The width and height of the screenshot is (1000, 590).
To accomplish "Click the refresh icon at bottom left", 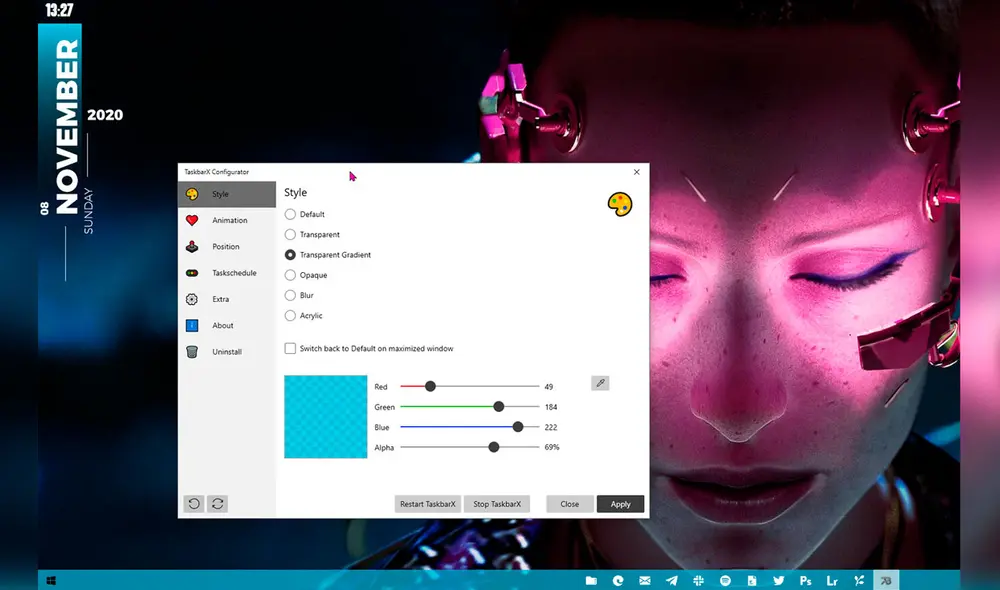I will [218, 503].
